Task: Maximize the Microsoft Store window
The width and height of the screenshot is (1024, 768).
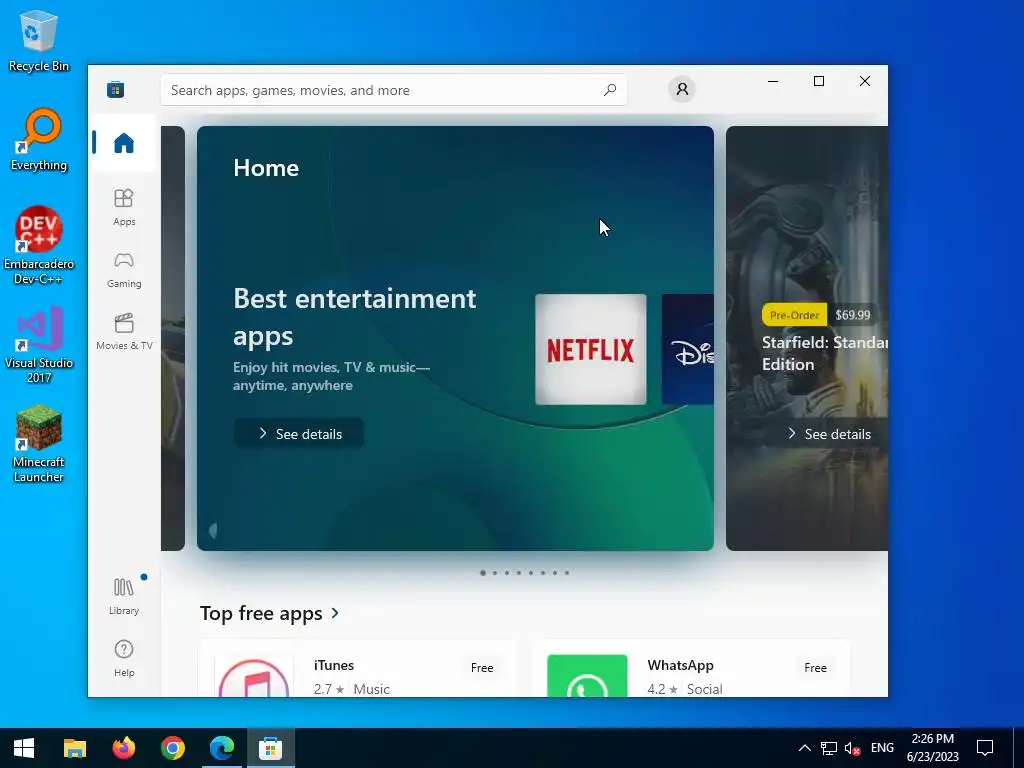Action: pyautogui.click(x=819, y=81)
